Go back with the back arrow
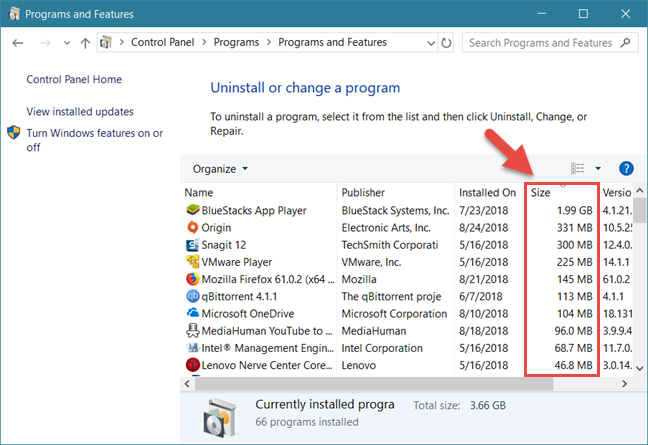Viewport: 648px width, 445px height. coord(17,43)
